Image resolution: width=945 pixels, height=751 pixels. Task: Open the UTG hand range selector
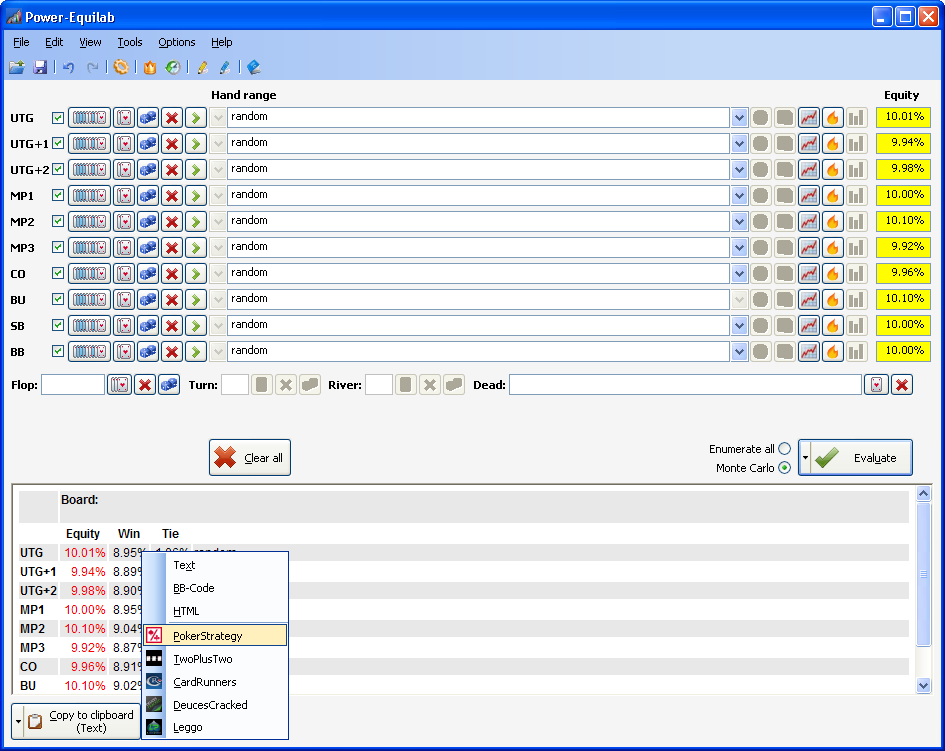(x=89, y=118)
